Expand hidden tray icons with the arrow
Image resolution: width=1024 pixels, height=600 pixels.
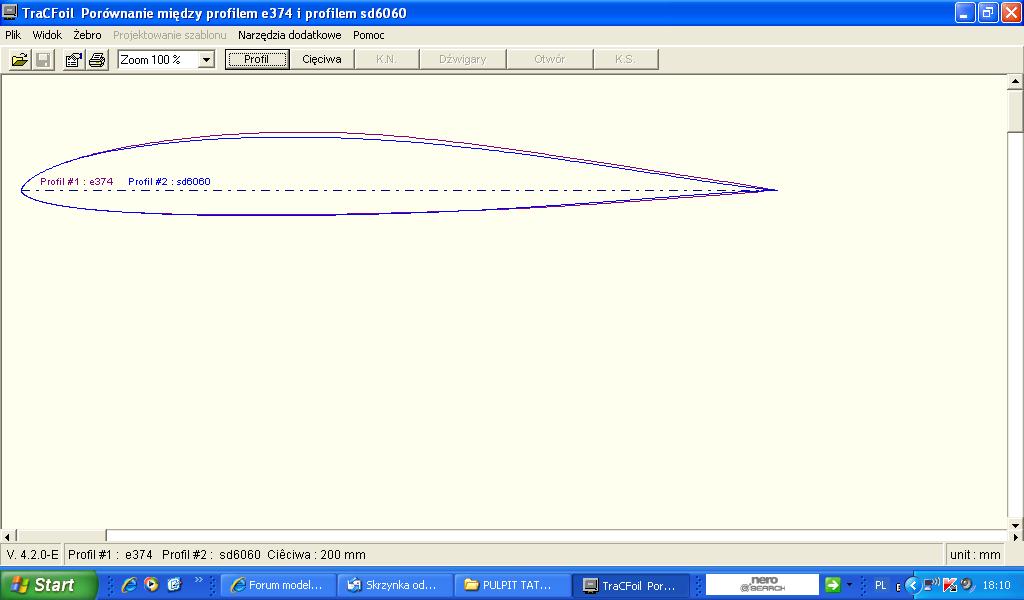pos(912,585)
